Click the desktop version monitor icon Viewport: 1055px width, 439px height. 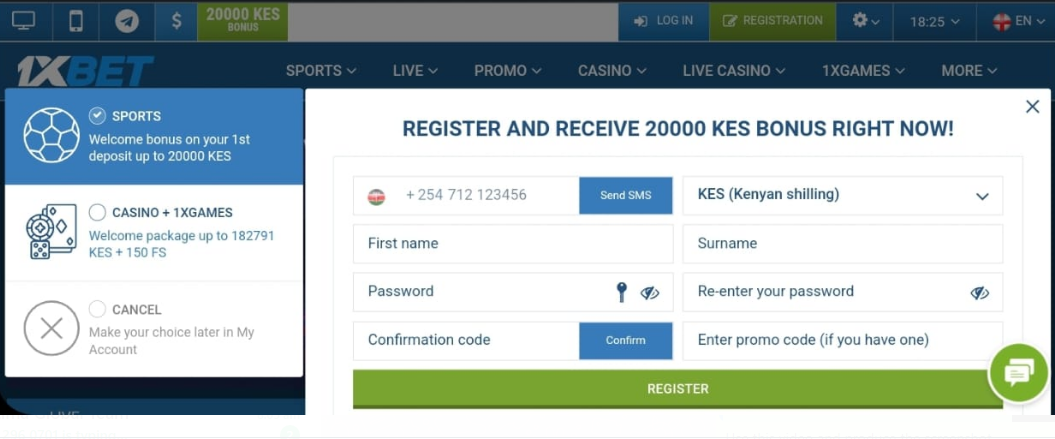(x=23, y=20)
